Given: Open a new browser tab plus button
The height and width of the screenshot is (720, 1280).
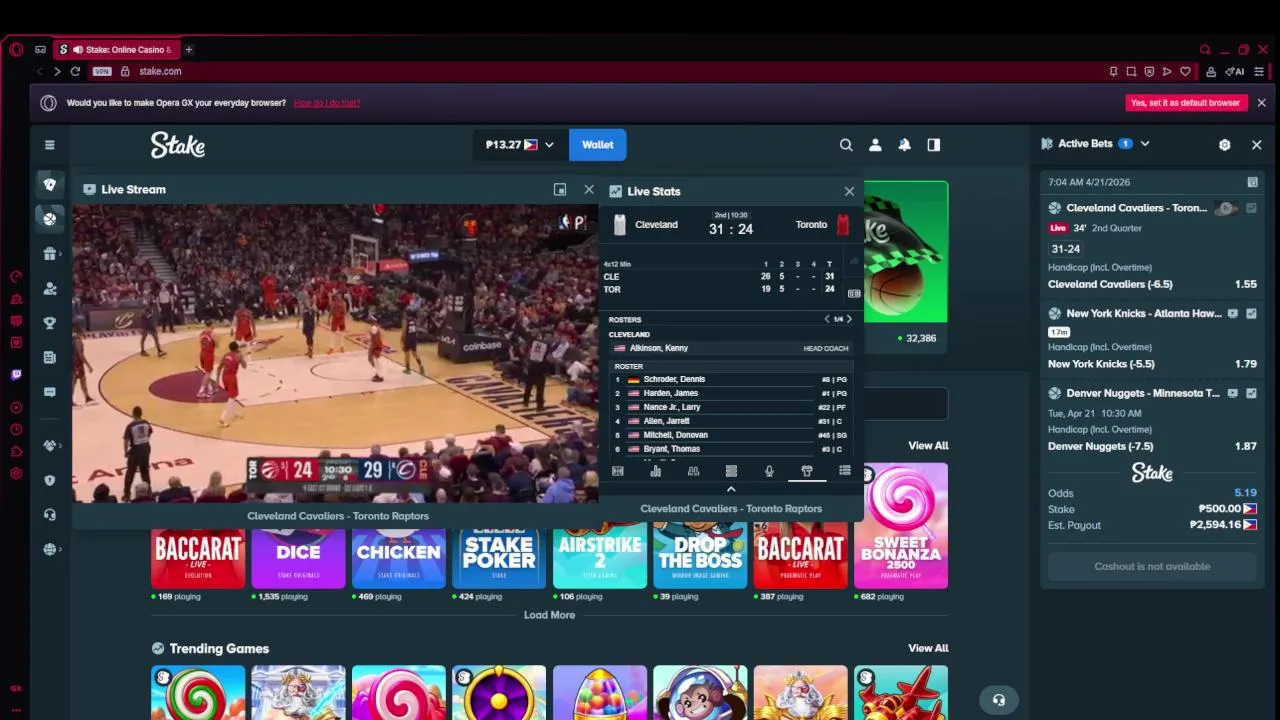Looking at the screenshot, I should pyautogui.click(x=188, y=49).
